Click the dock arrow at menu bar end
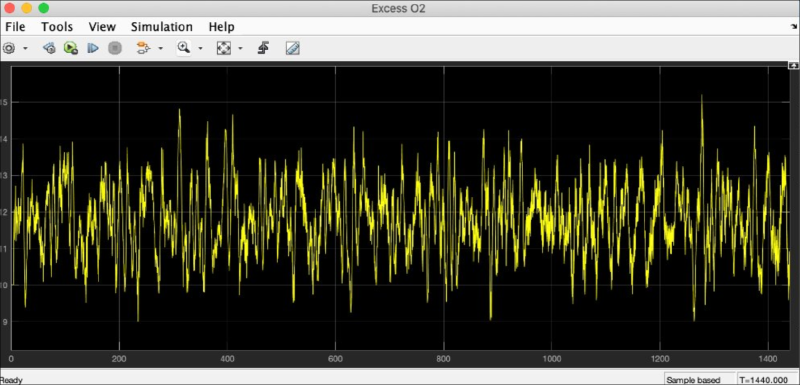This screenshot has width=800, height=385. [x=795, y=27]
